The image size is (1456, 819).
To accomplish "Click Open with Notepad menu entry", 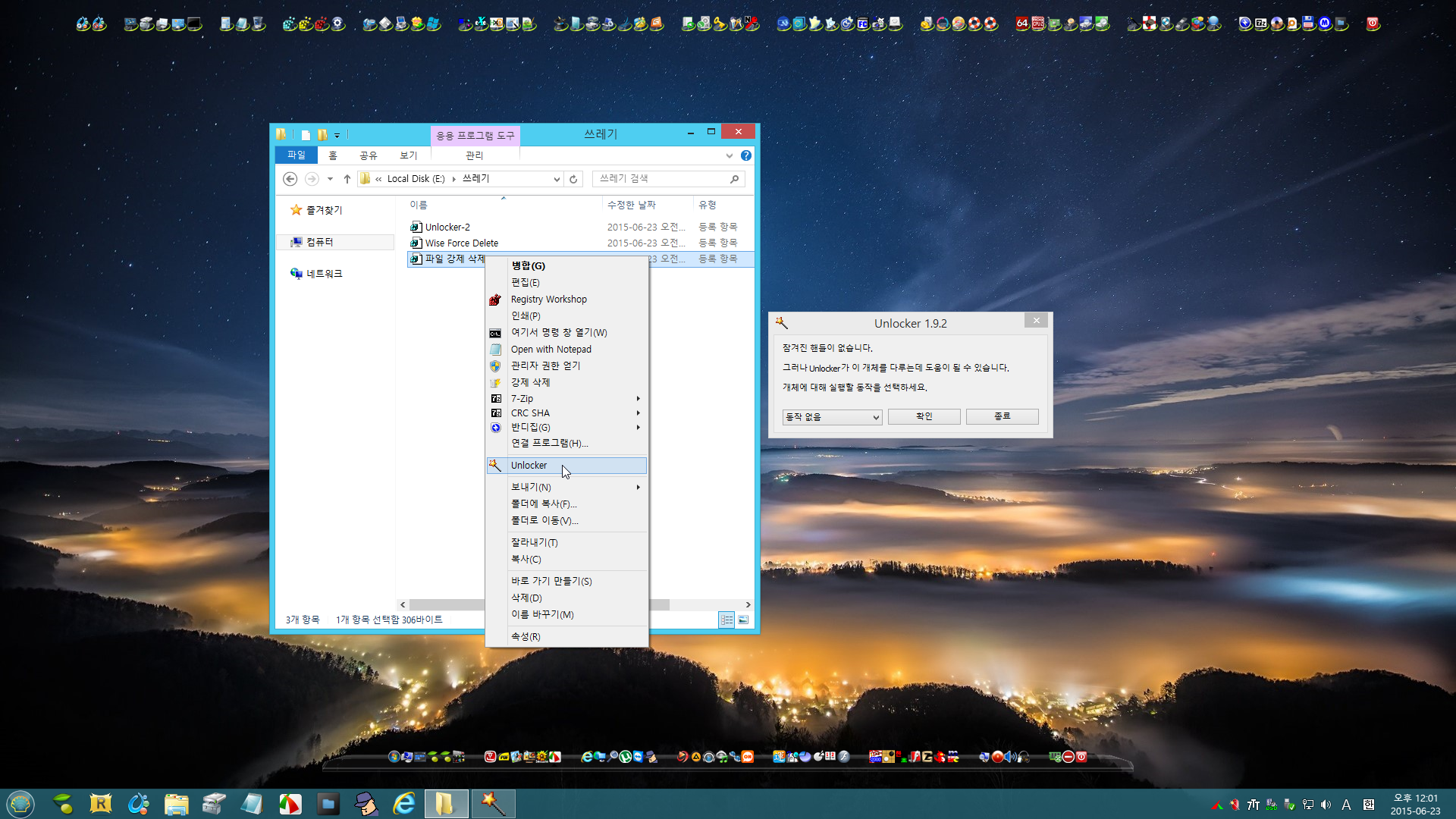I will [x=566, y=350].
